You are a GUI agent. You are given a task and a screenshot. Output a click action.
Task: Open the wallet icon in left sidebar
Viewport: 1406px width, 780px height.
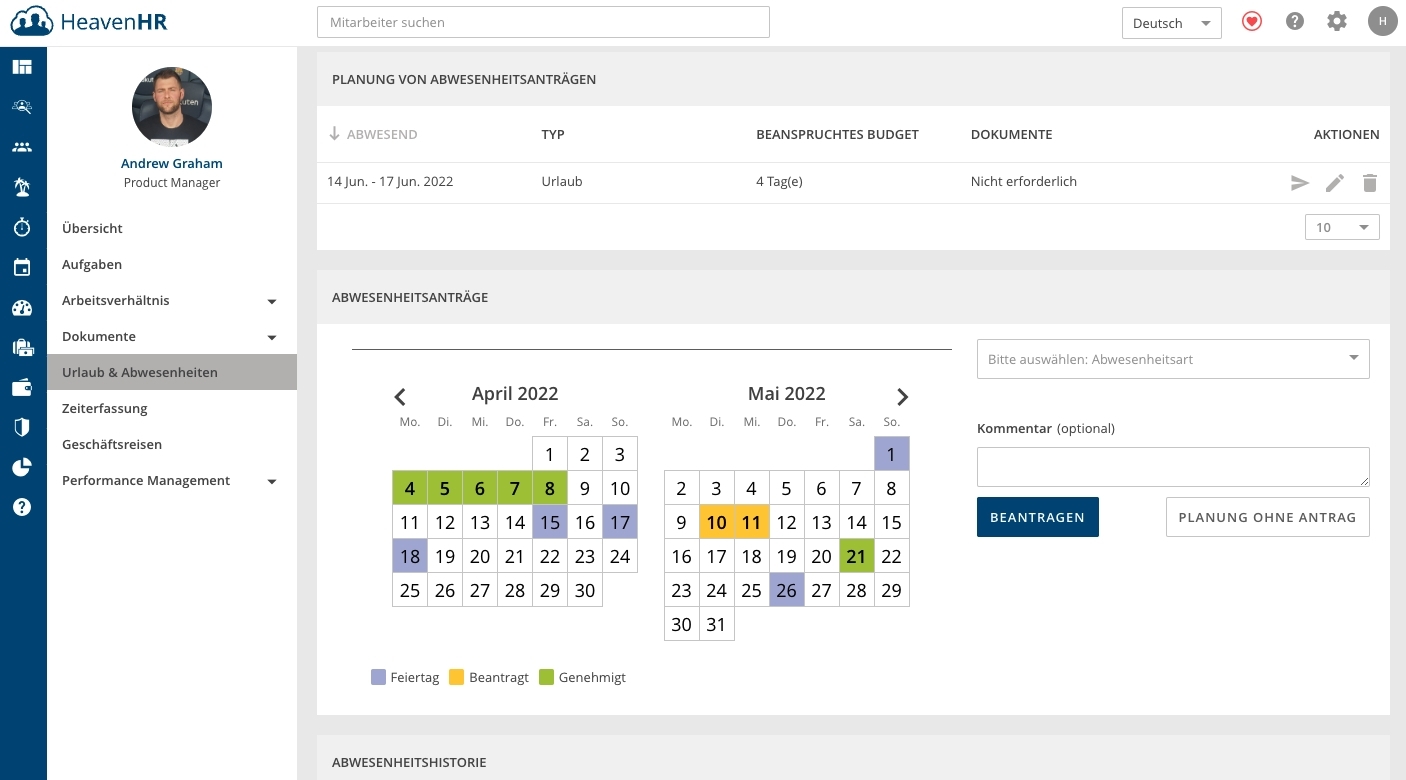tap(22, 387)
